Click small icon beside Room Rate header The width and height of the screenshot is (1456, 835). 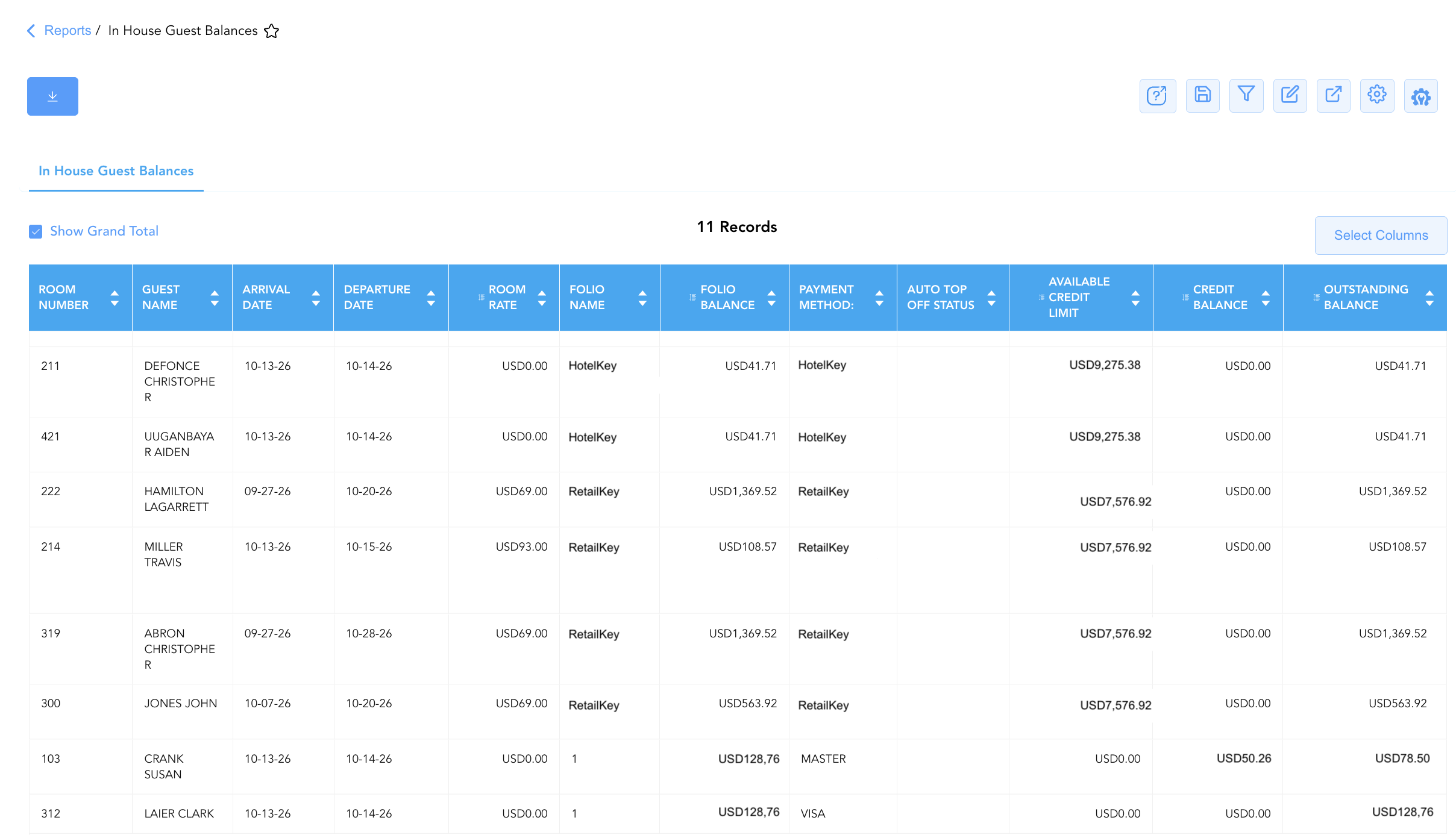(482, 298)
